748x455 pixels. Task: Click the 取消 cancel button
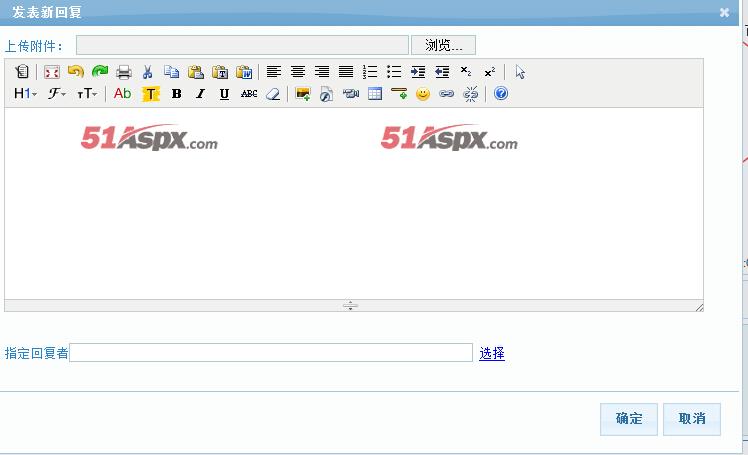(692, 419)
